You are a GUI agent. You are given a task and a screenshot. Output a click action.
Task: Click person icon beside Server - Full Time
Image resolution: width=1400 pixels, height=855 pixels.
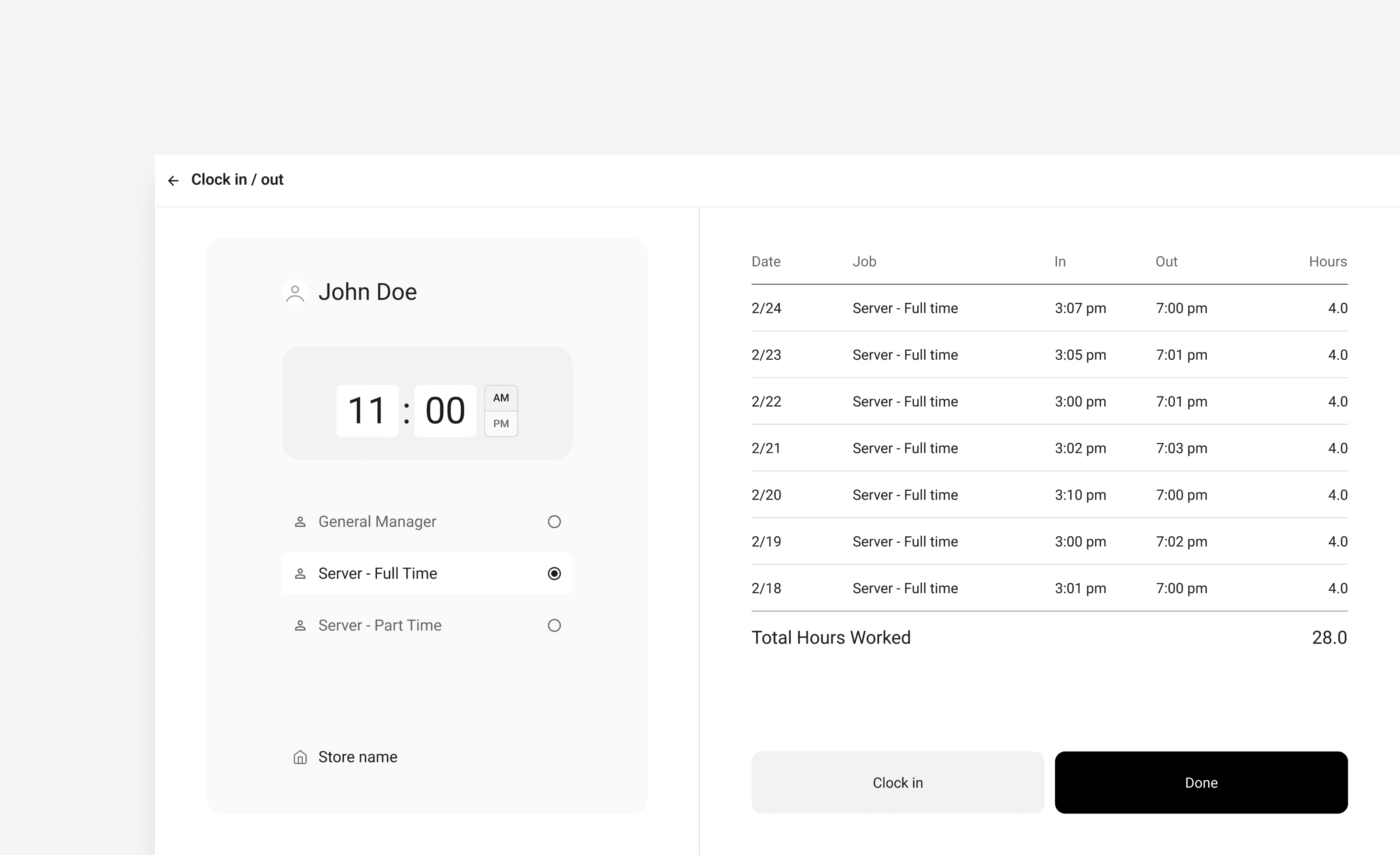pos(300,574)
